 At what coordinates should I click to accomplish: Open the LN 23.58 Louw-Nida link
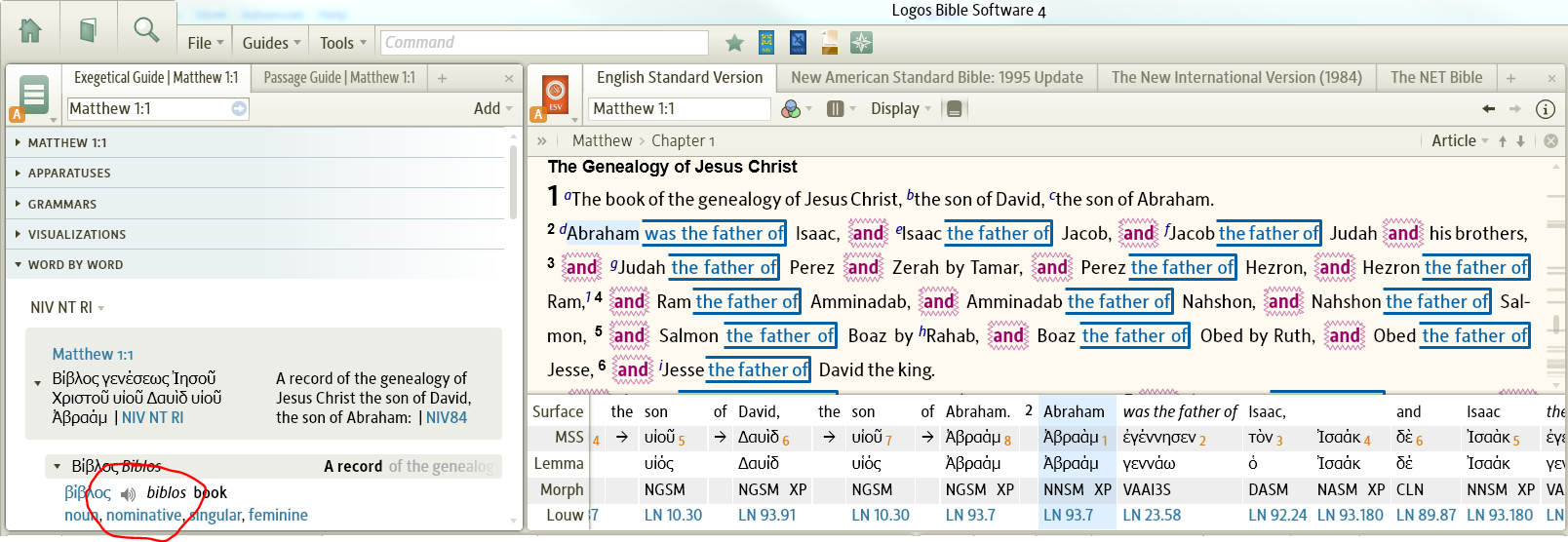point(1152,516)
